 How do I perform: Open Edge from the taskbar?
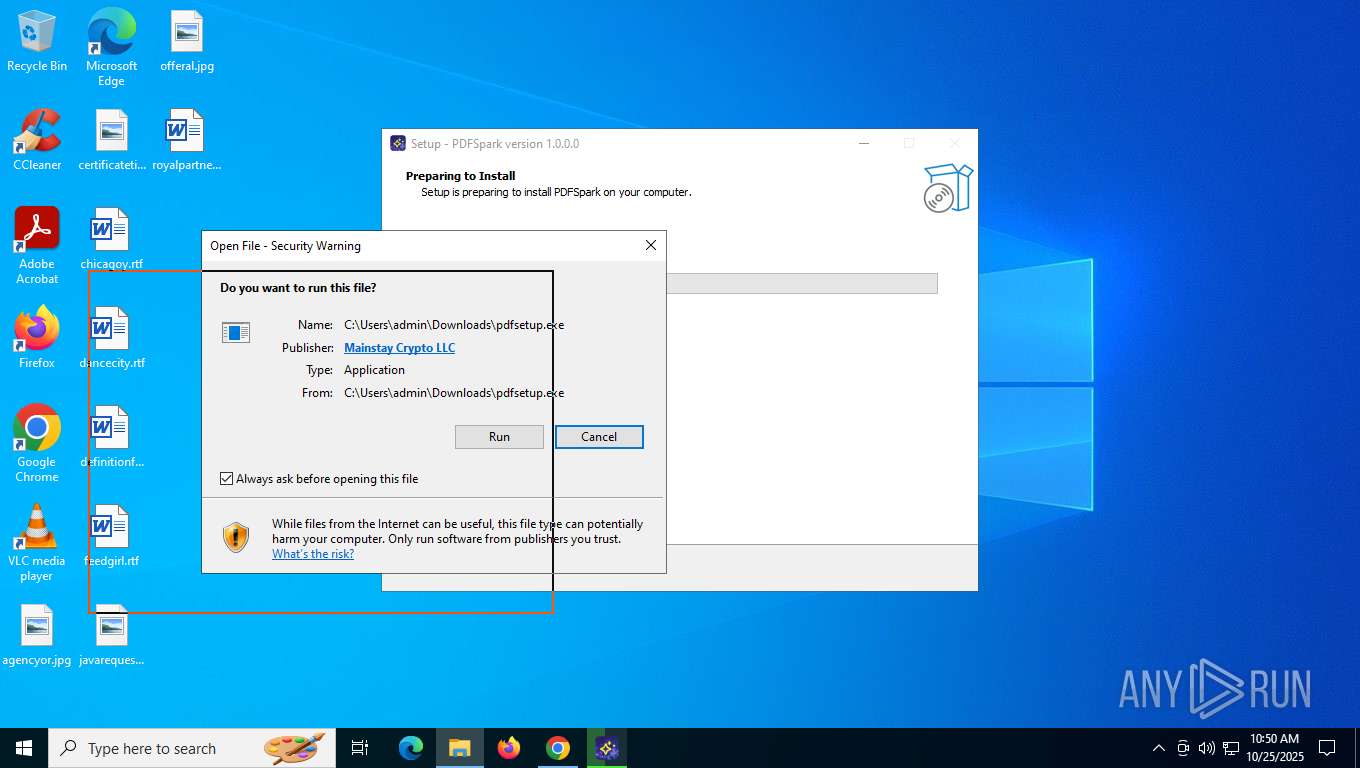click(411, 748)
